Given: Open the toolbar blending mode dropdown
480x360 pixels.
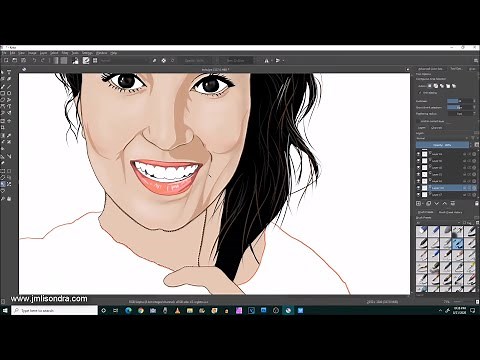Looking at the screenshot, I should (x=123, y=60).
